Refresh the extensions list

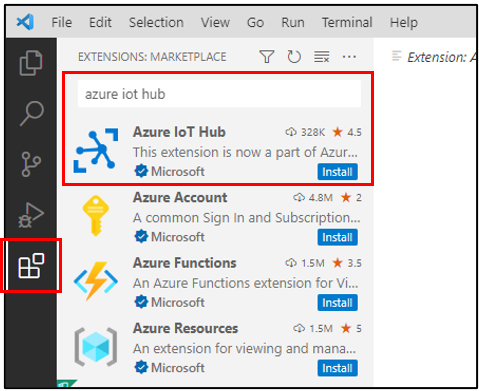click(x=294, y=57)
